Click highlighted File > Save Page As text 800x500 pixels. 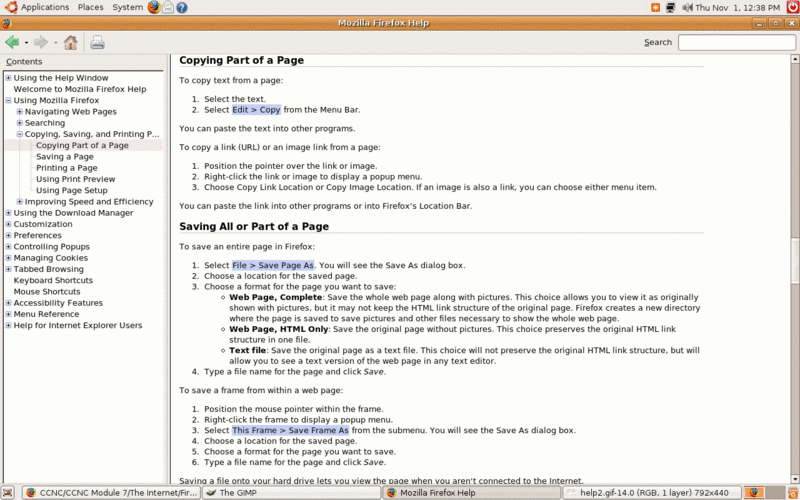273,265
